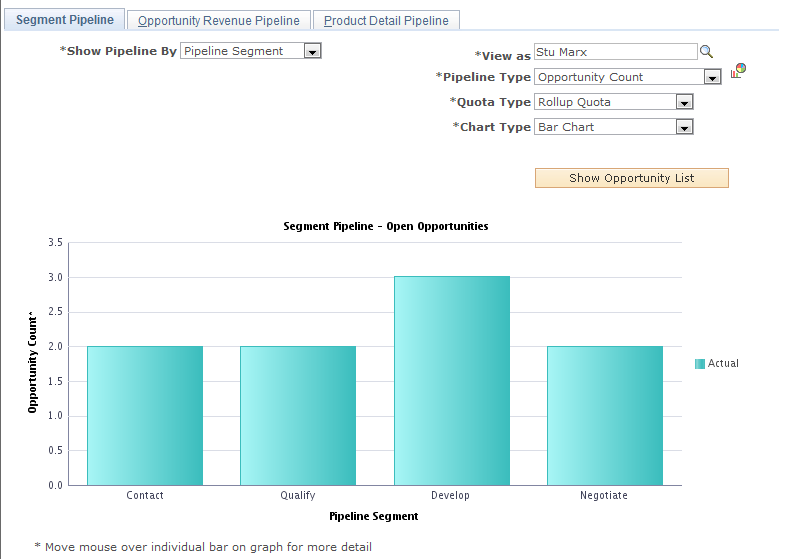Click the chart title Segment Pipeline - Open Opportunities
The width and height of the screenshot is (787, 559).
[x=385, y=226]
